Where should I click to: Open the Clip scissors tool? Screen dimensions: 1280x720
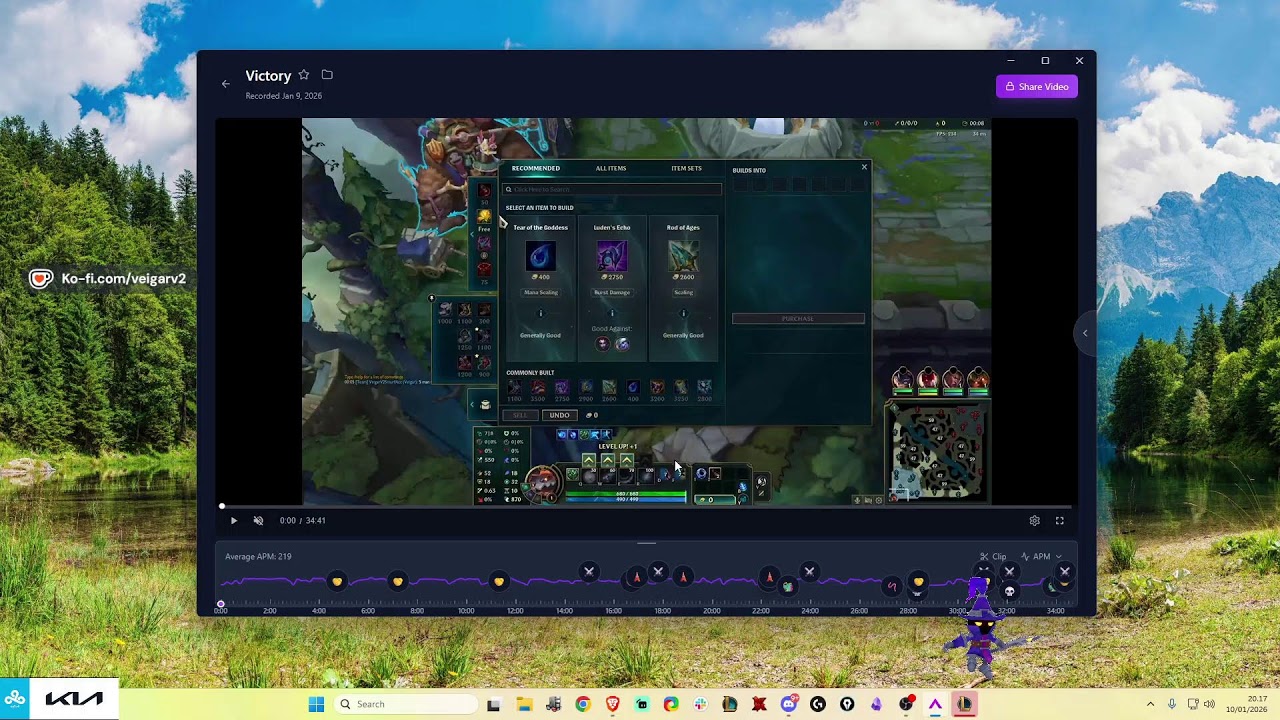pyautogui.click(x=993, y=557)
